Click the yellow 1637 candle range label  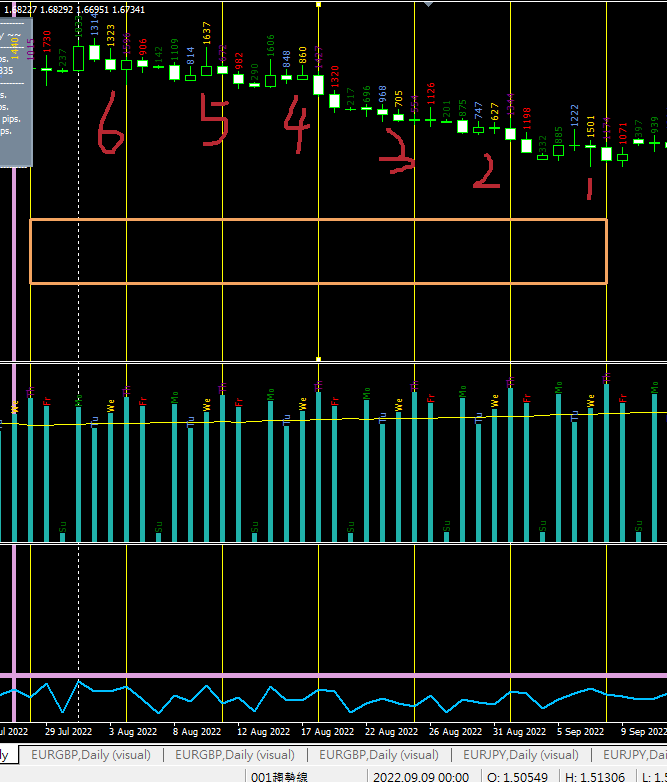(x=207, y=33)
